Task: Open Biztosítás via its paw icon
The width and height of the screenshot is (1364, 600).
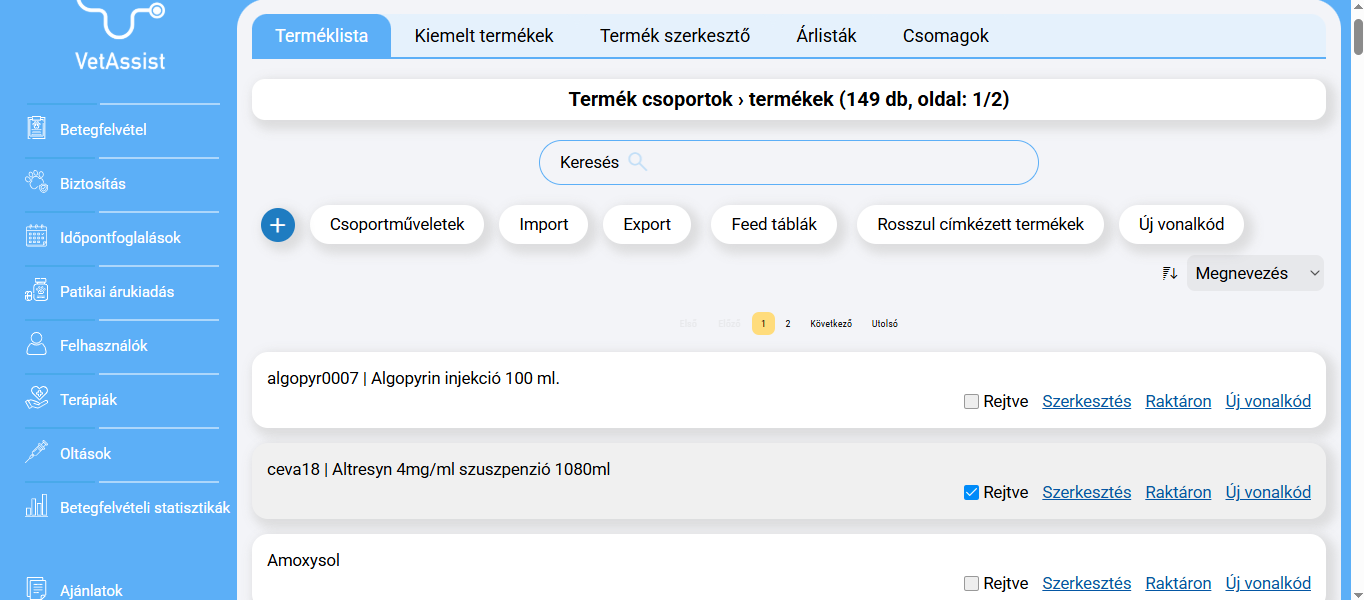Action: [37, 183]
